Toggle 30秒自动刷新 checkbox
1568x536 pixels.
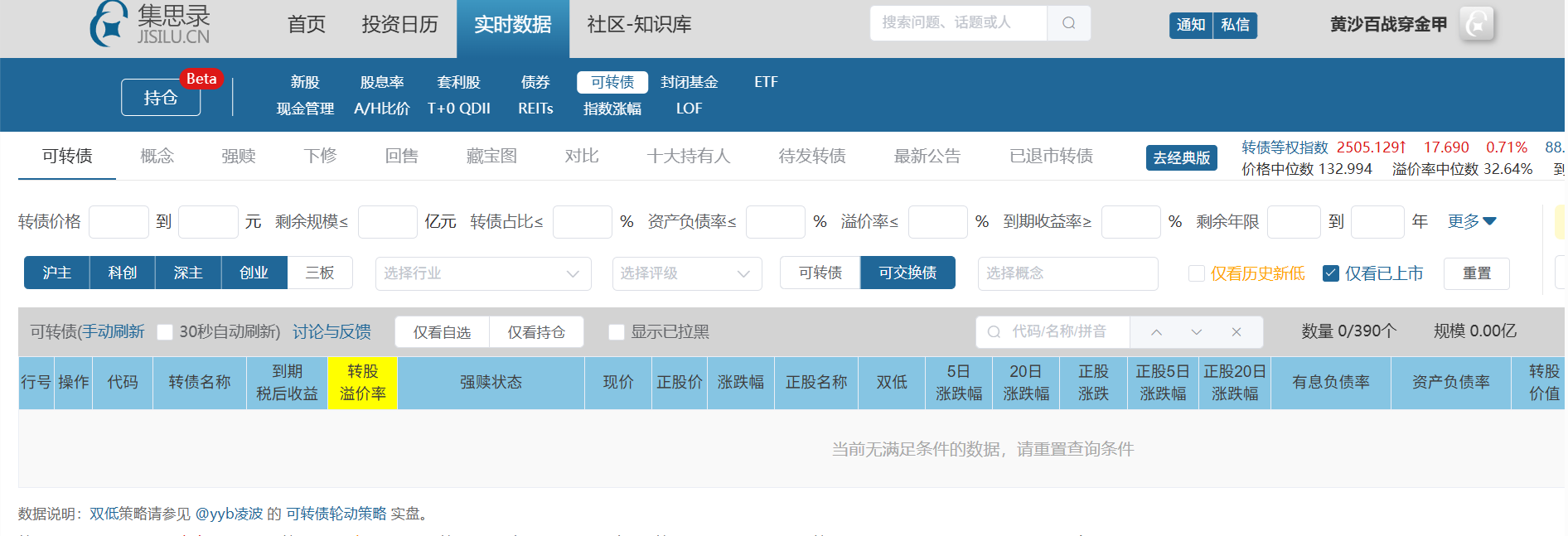(165, 332)
